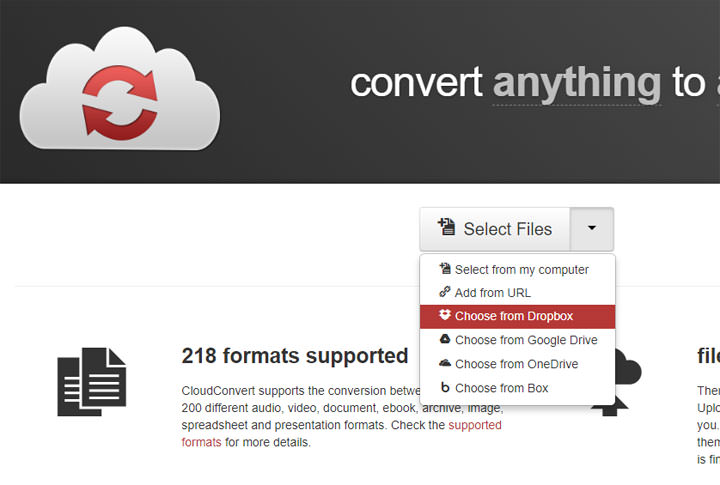720x485 pixels.
Task: Click the file-plus icon on Select Files button
Action: 446,227
